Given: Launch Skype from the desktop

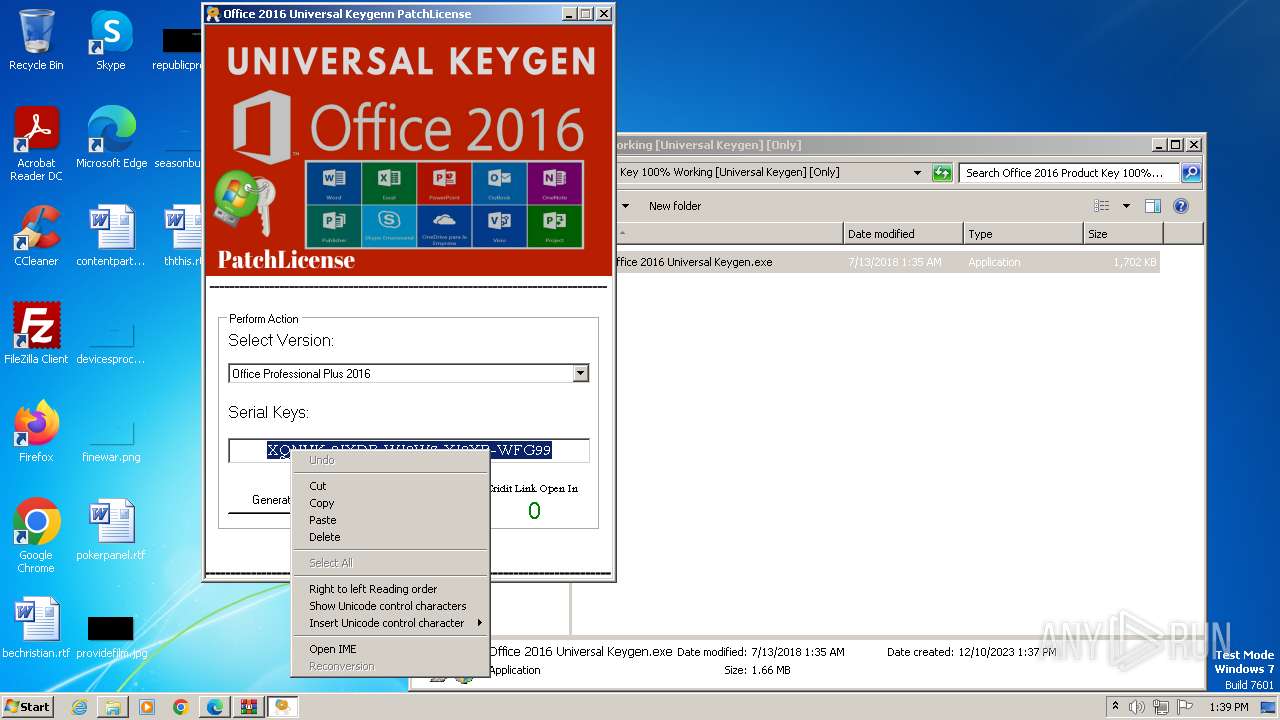Looking at the screenshot, I should pos(111,40).
